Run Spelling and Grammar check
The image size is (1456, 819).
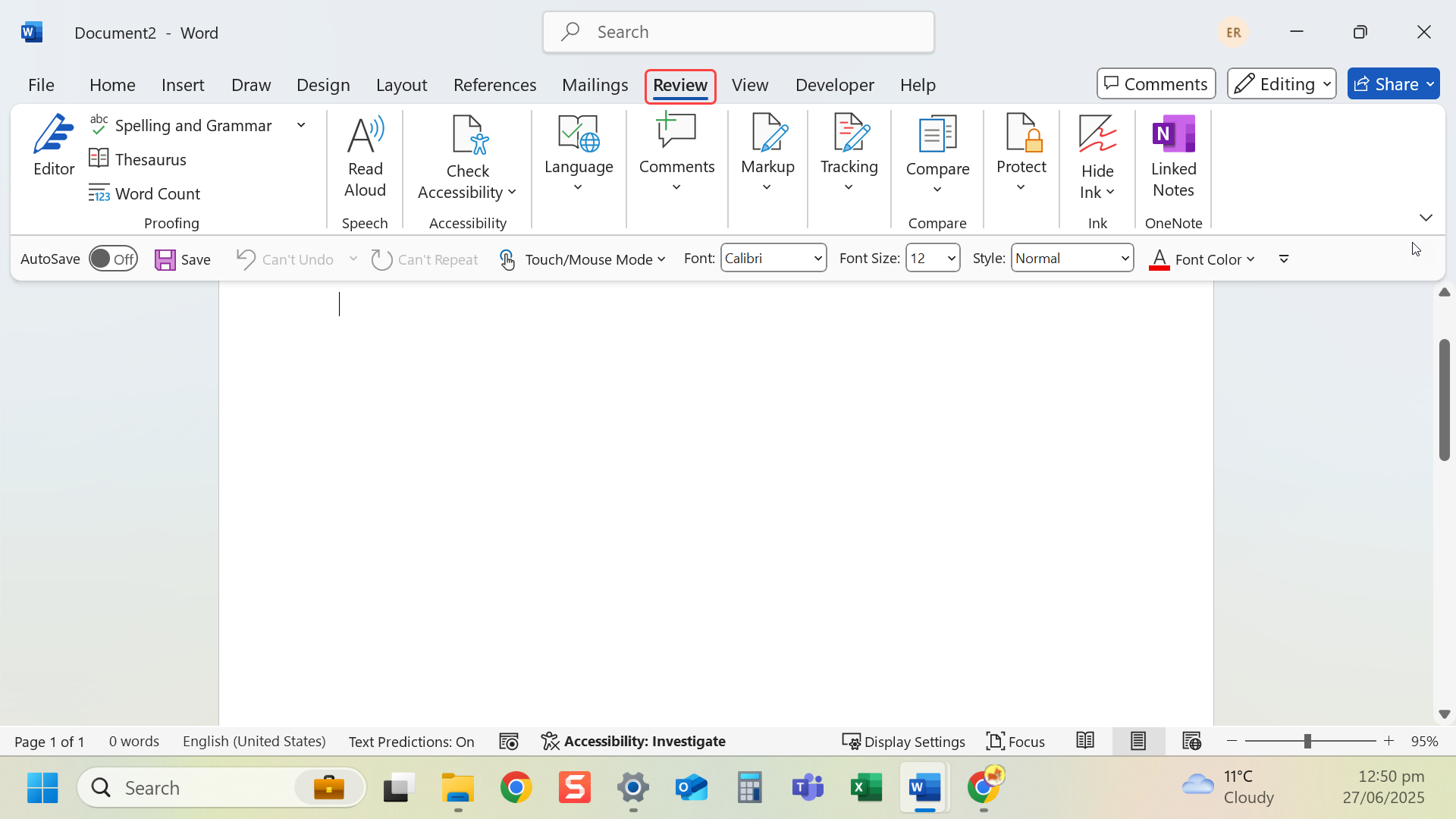(181, 125)
